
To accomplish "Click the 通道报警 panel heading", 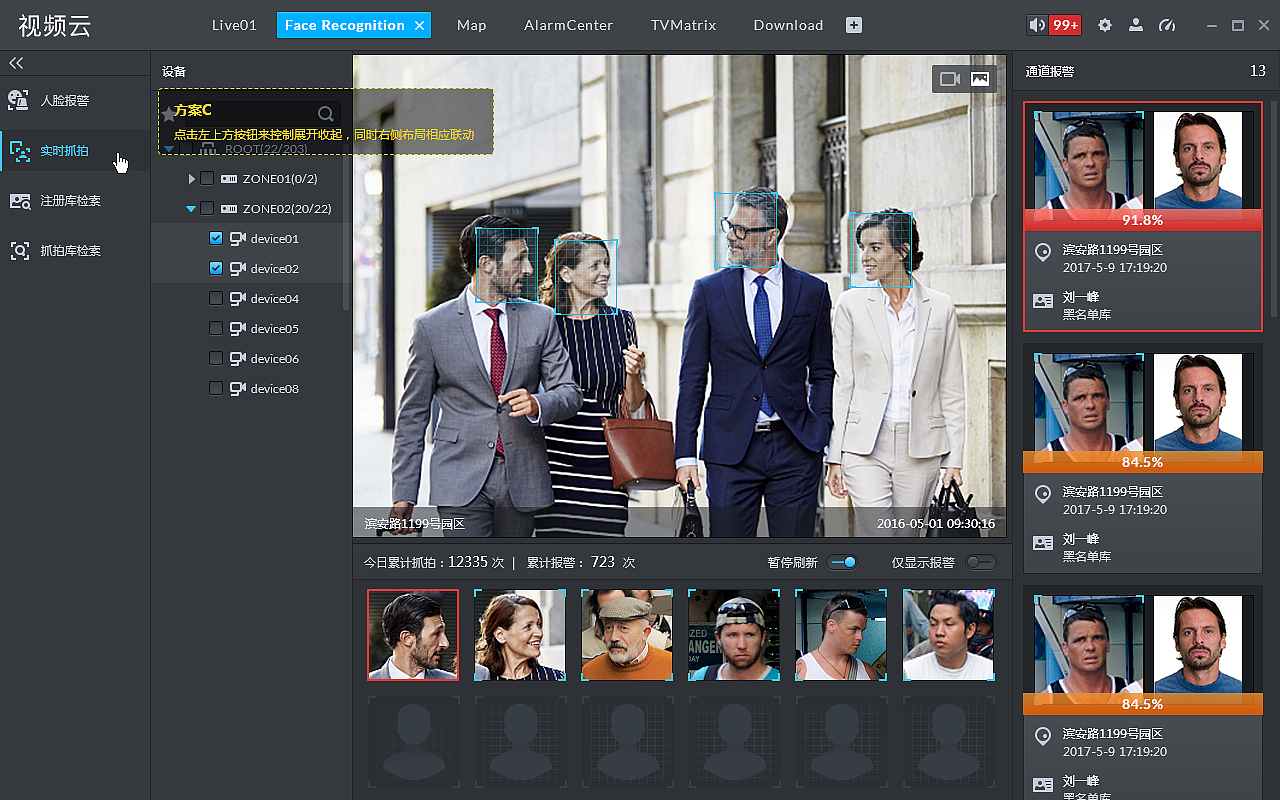I will [x=1050, y=71].
